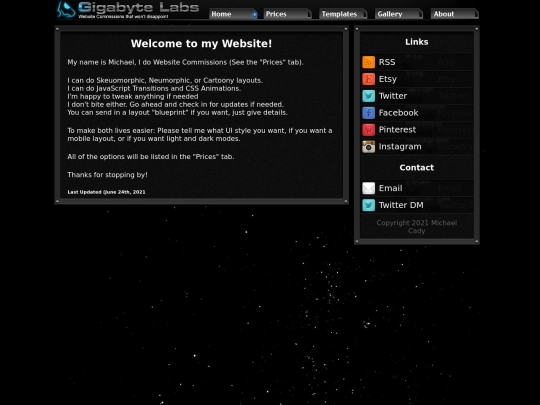Click the Twitter DM bird icon

(x=368, y=205)
